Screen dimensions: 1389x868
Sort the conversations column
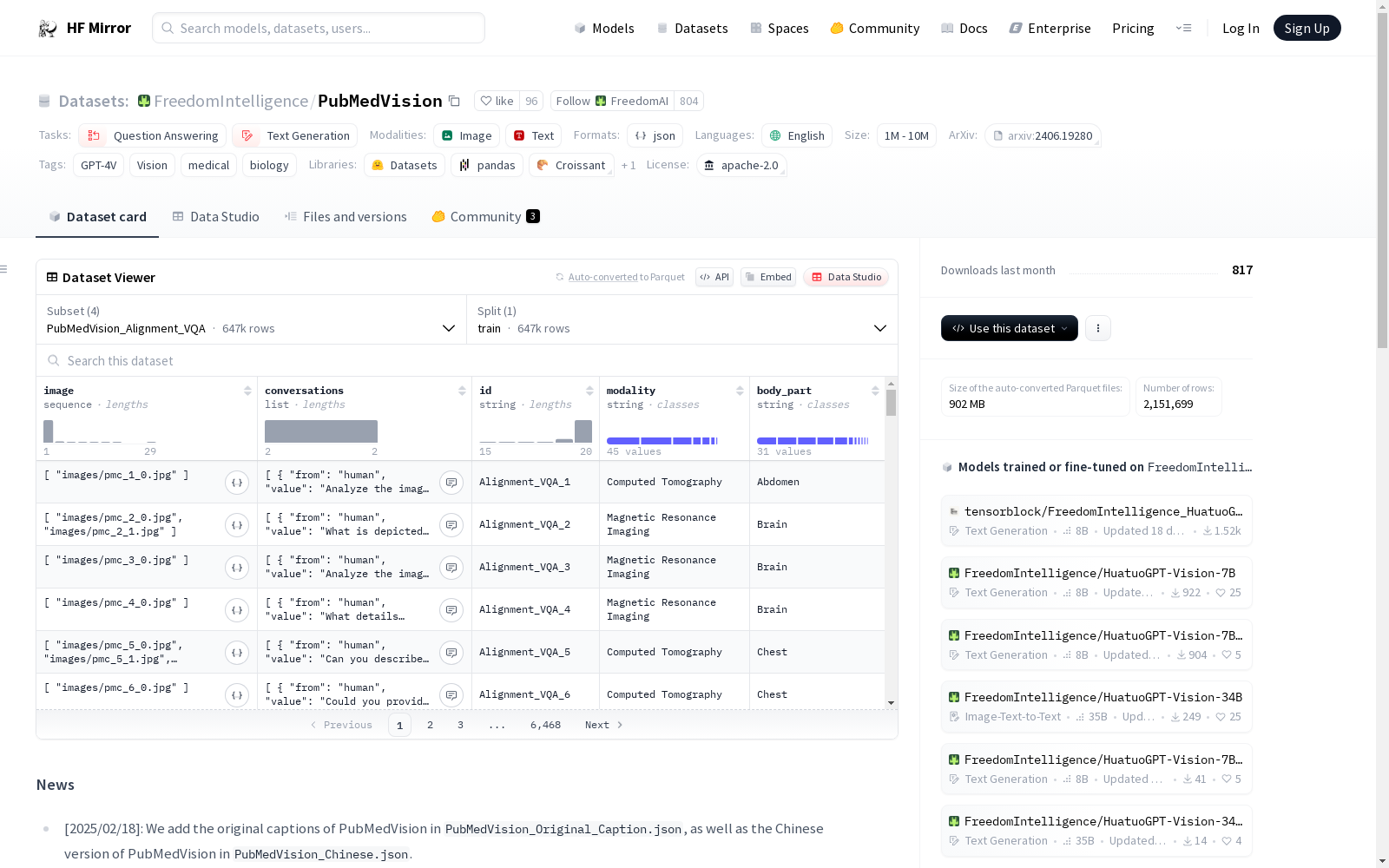coord(462,391)
